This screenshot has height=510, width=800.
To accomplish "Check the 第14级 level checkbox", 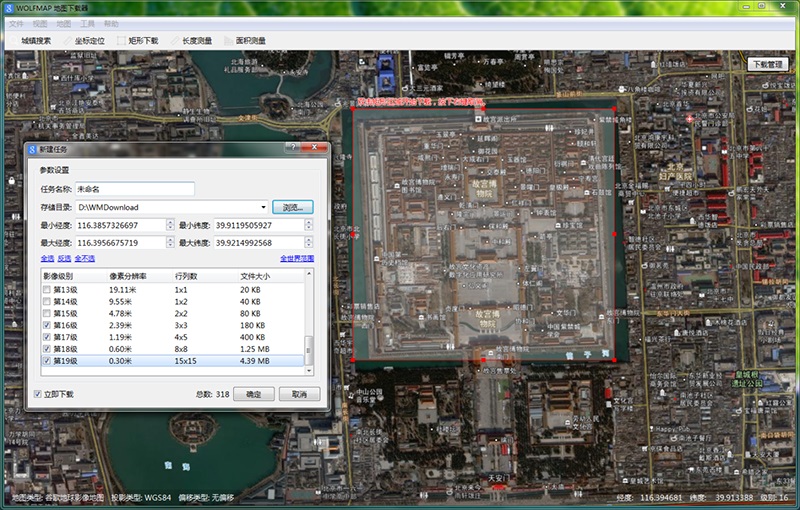I will point(47,301).
